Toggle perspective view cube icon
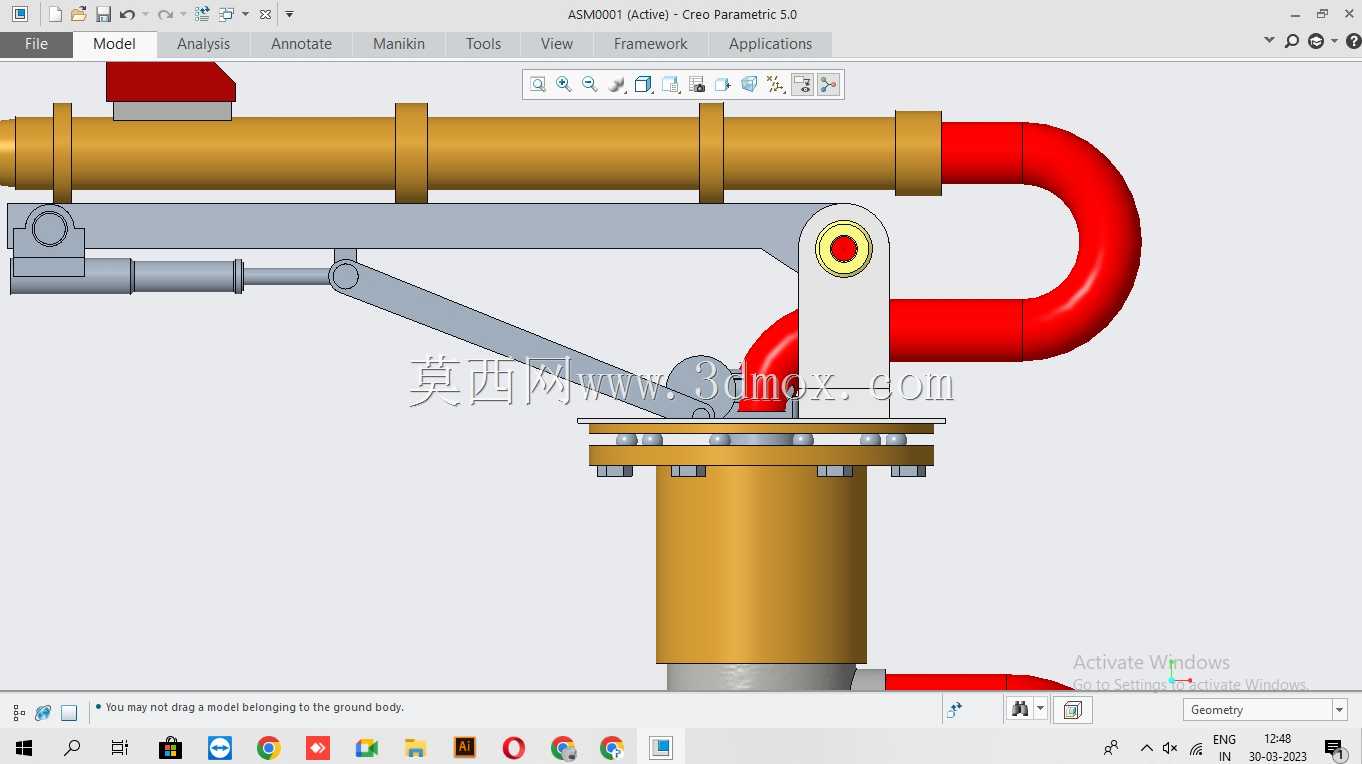 coord(749,85)
